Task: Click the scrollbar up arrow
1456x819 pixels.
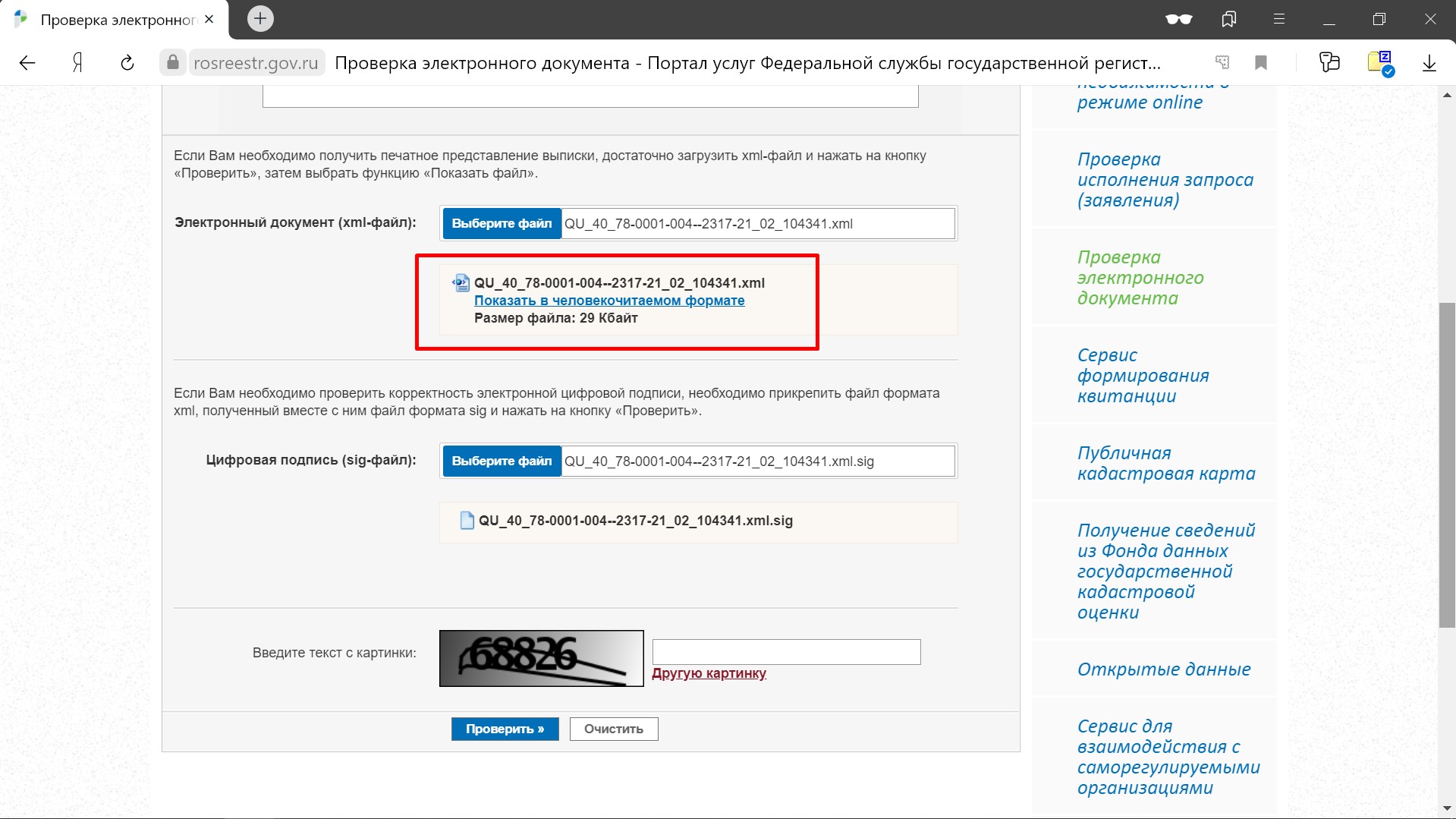Action: tap(1447, 95)
